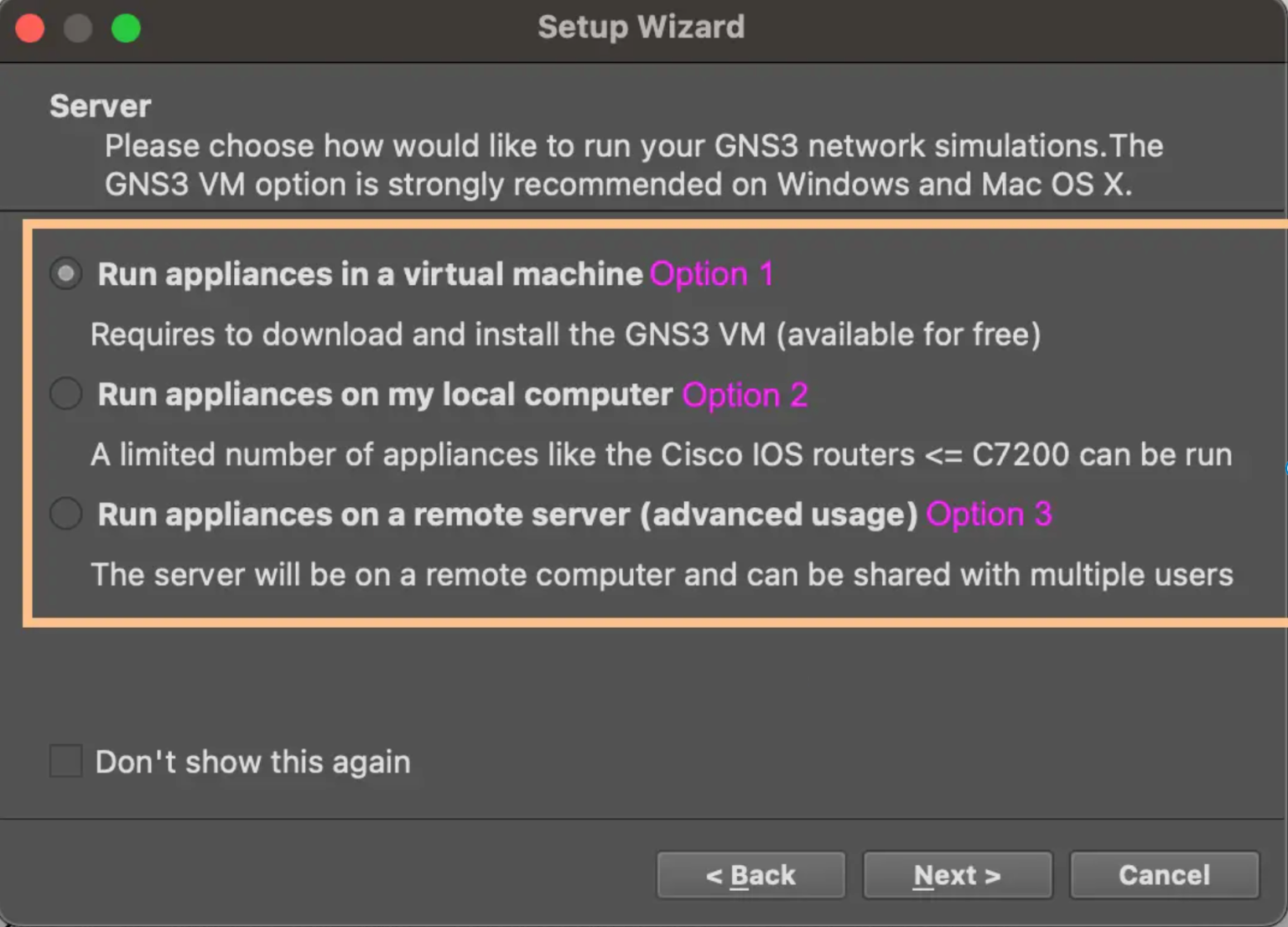The width and height of the screenshot is (1288, 927).
Task: Click the Option 2 label text
Action: click(745, 394)
